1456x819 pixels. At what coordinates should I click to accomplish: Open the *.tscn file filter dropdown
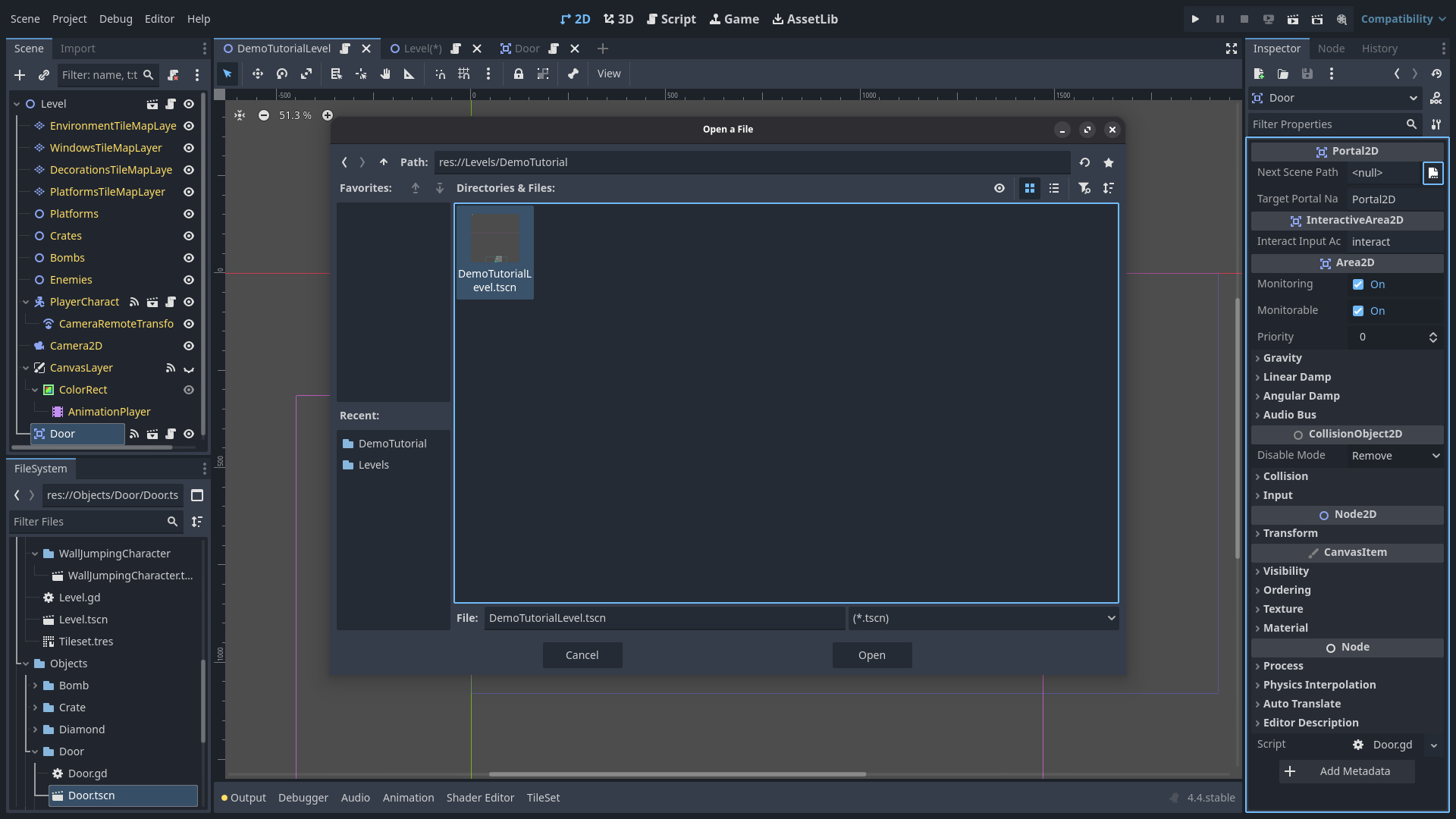pos(984,618)
